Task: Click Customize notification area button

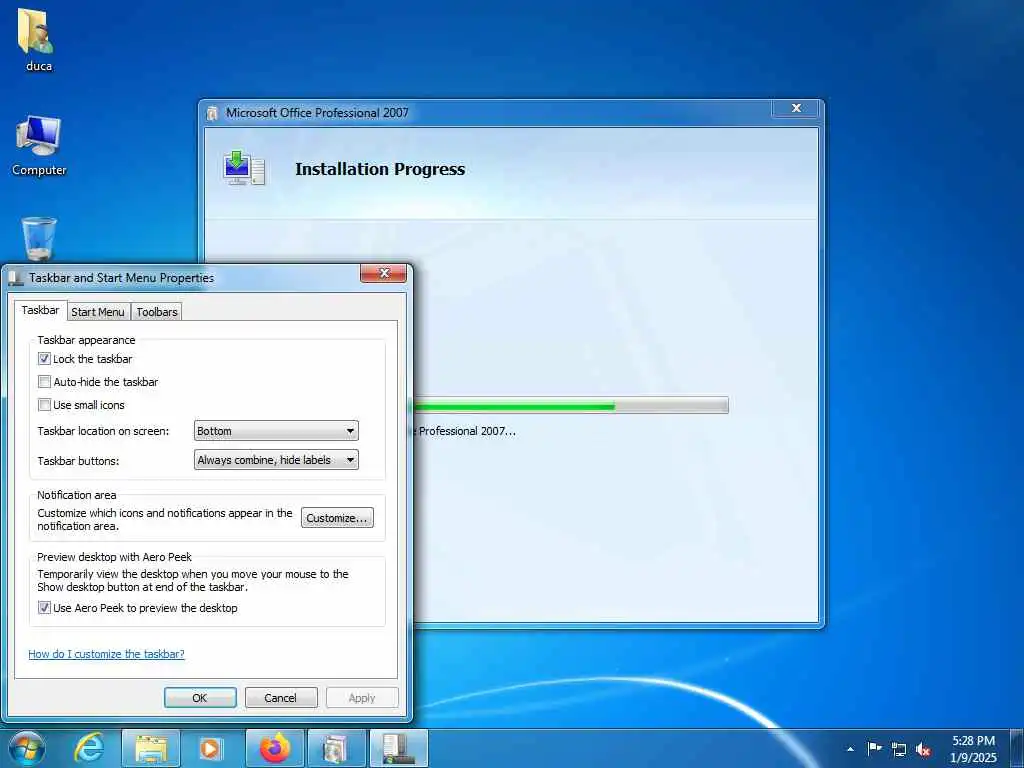Action: click(337, 518)
